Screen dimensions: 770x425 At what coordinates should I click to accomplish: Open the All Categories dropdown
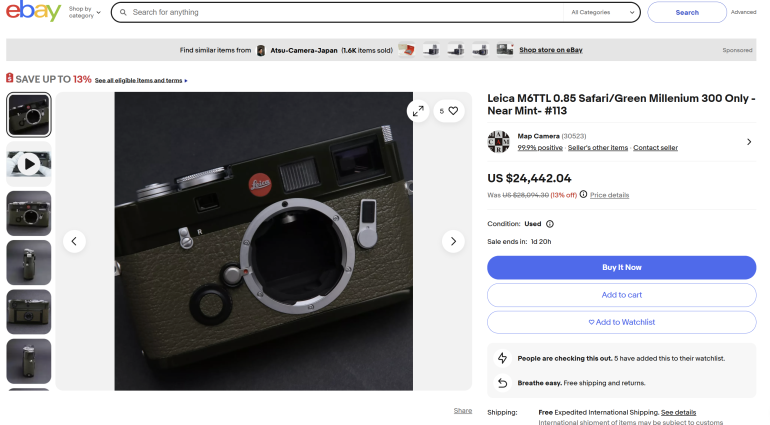603,12
